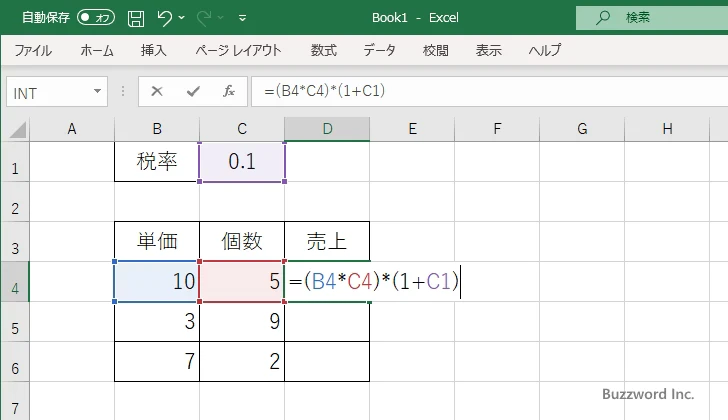Cancel the formula entry with X icon
The image size is (728, 420).
(x=157, y=91)
